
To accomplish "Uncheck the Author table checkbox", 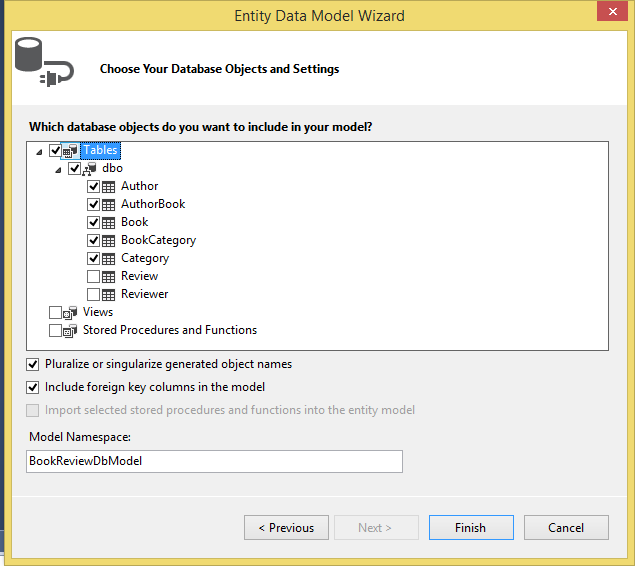I will click(93, 187).
